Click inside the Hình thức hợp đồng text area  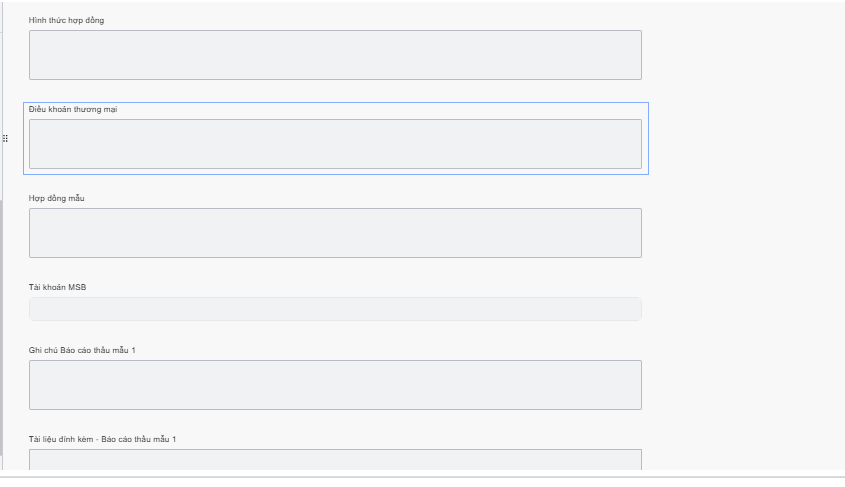pos(335,55)
